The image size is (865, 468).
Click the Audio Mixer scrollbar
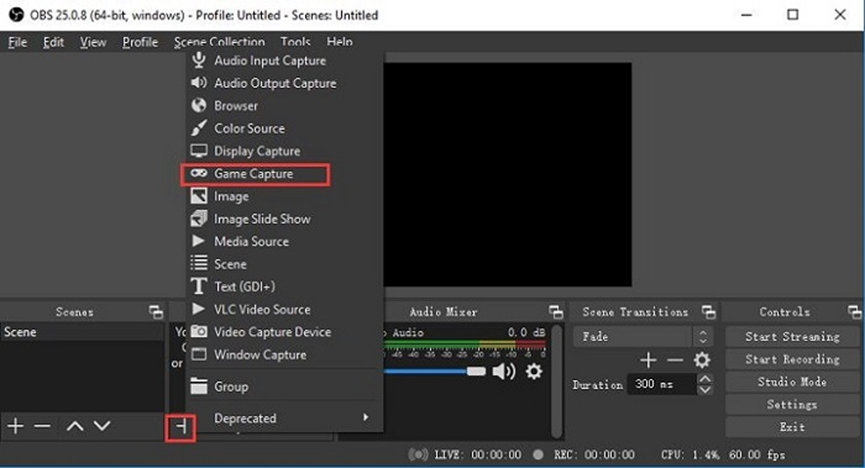557,381
